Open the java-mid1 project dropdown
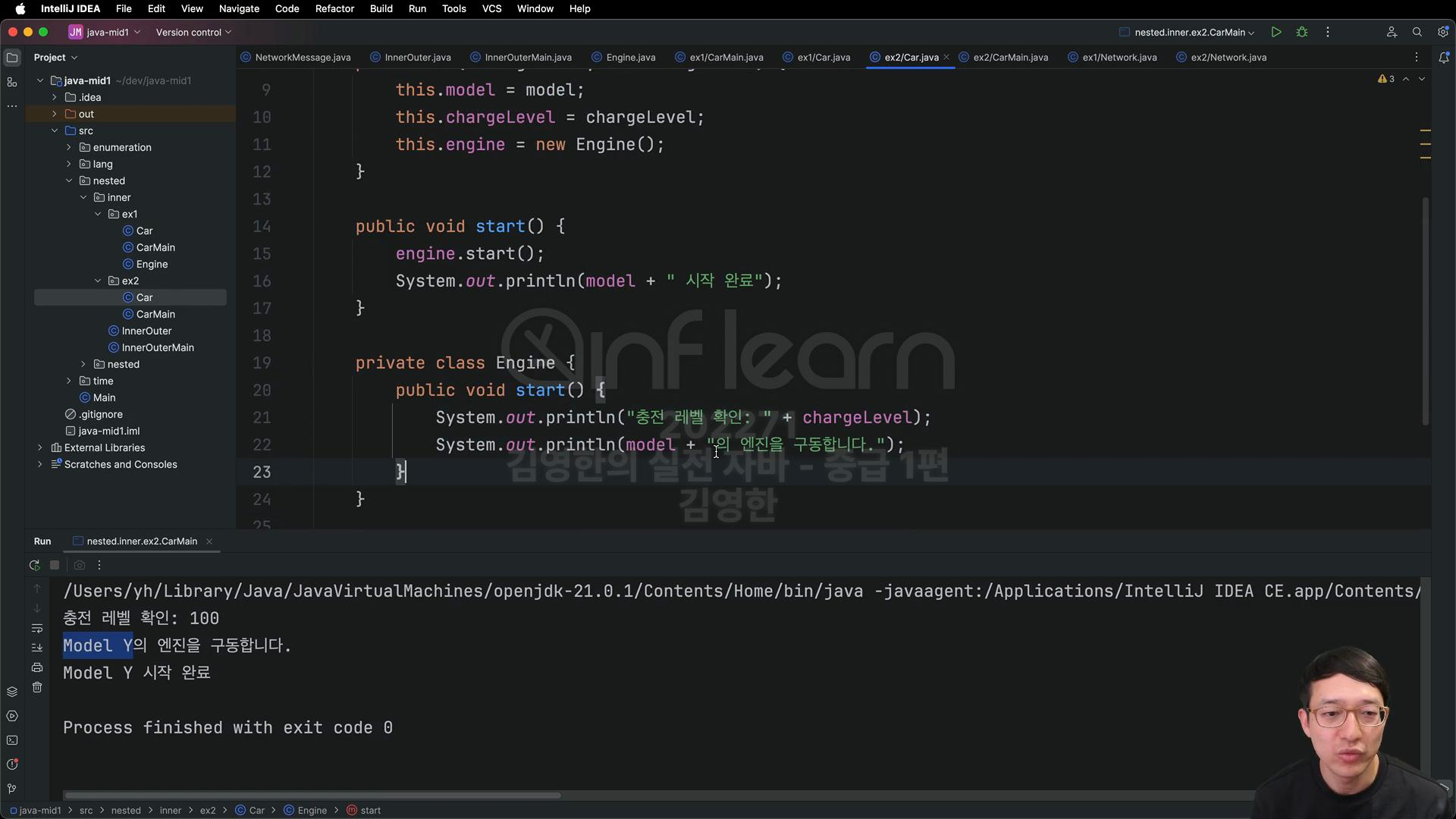 105,33
